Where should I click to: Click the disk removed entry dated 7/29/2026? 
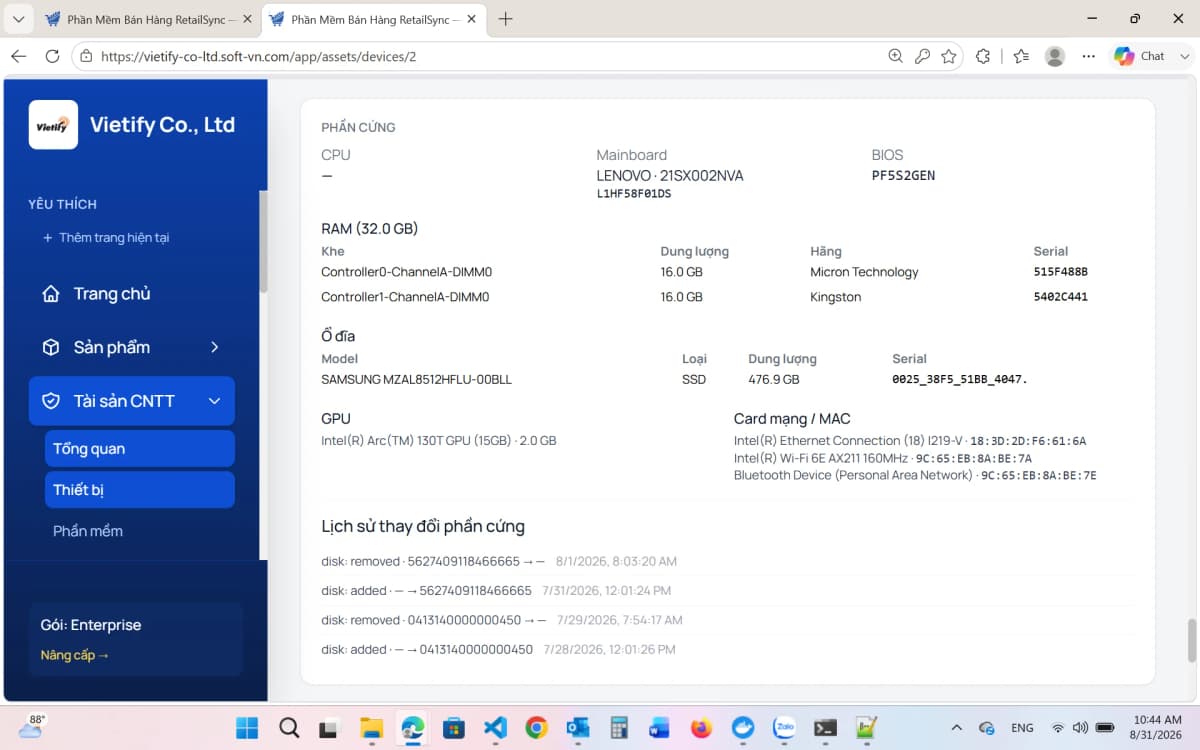coord(502,620)
